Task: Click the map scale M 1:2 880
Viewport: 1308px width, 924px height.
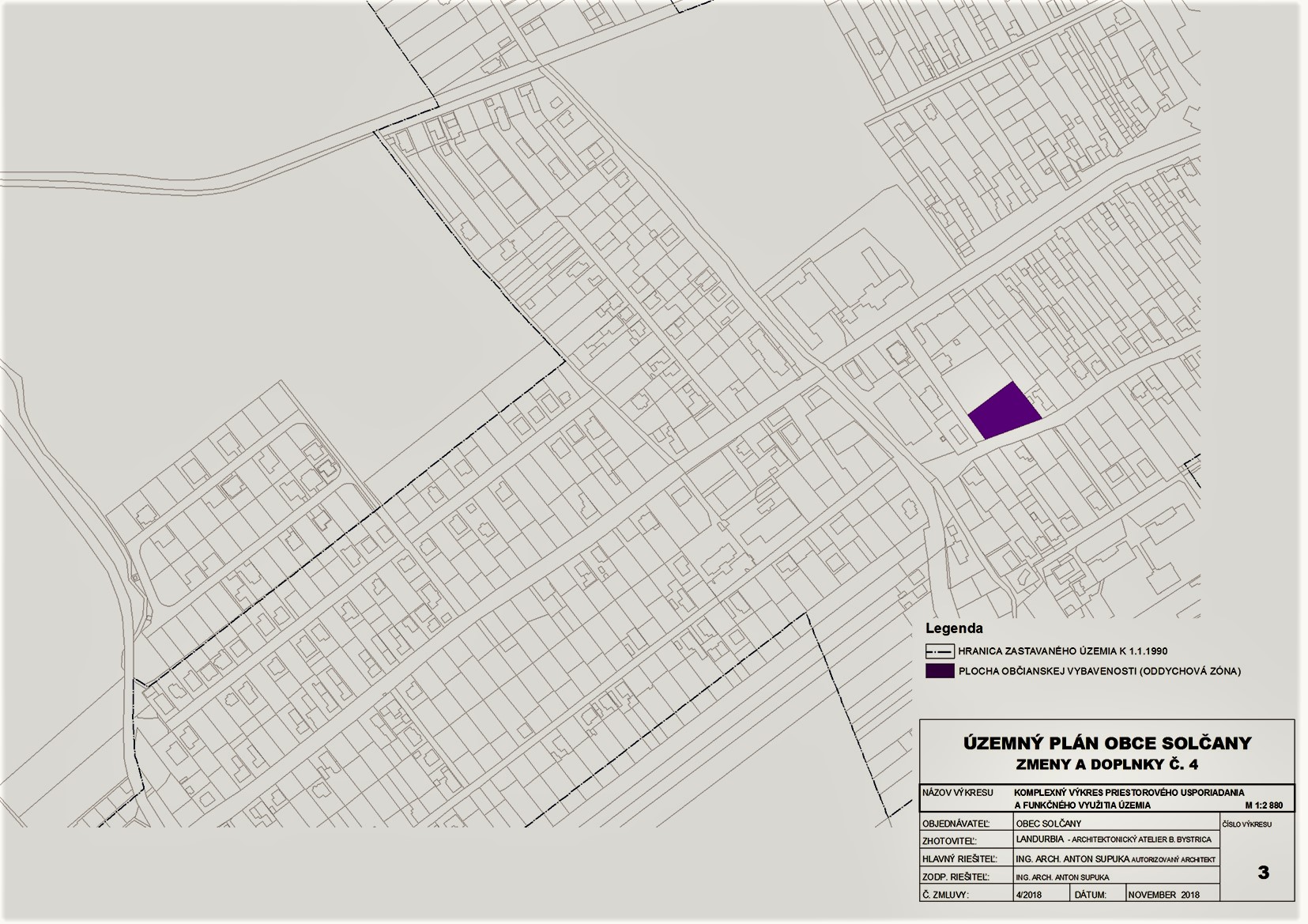Action: [x=1263, y=805]
